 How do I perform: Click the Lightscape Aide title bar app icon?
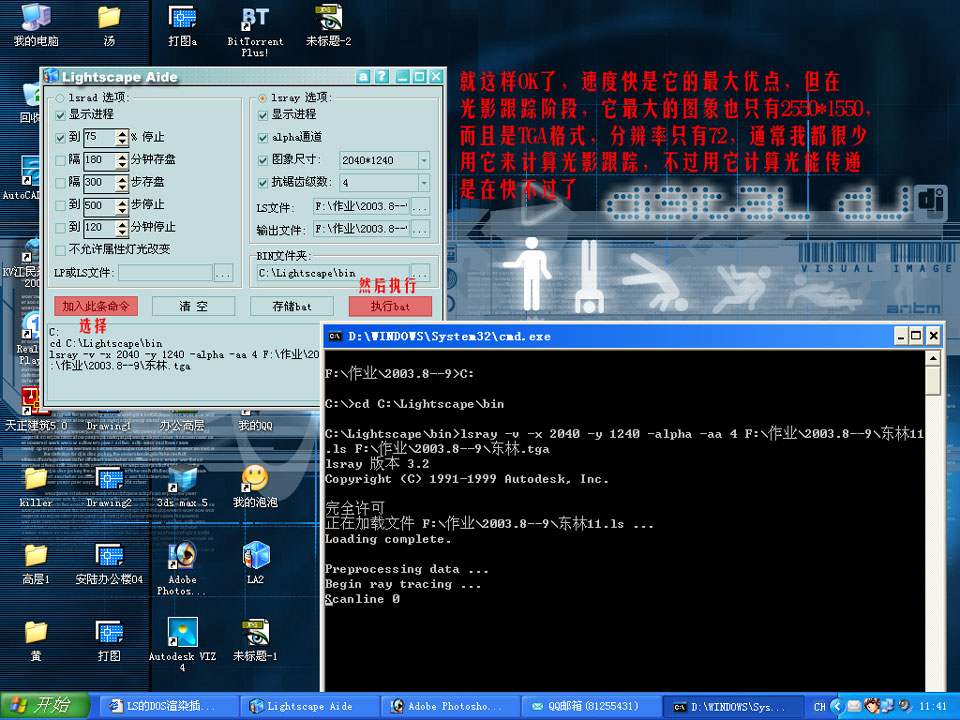[x=51, y=76]
